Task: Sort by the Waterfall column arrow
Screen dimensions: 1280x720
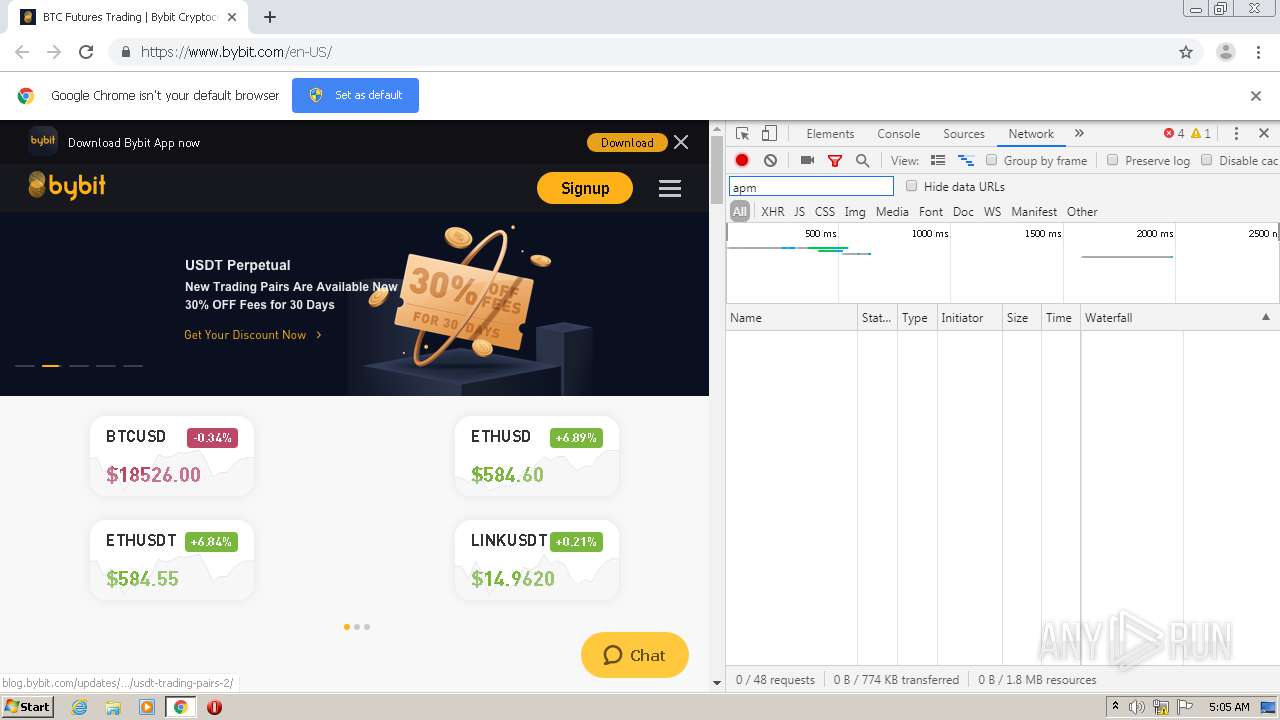Action: click(x=1265, y=317)
